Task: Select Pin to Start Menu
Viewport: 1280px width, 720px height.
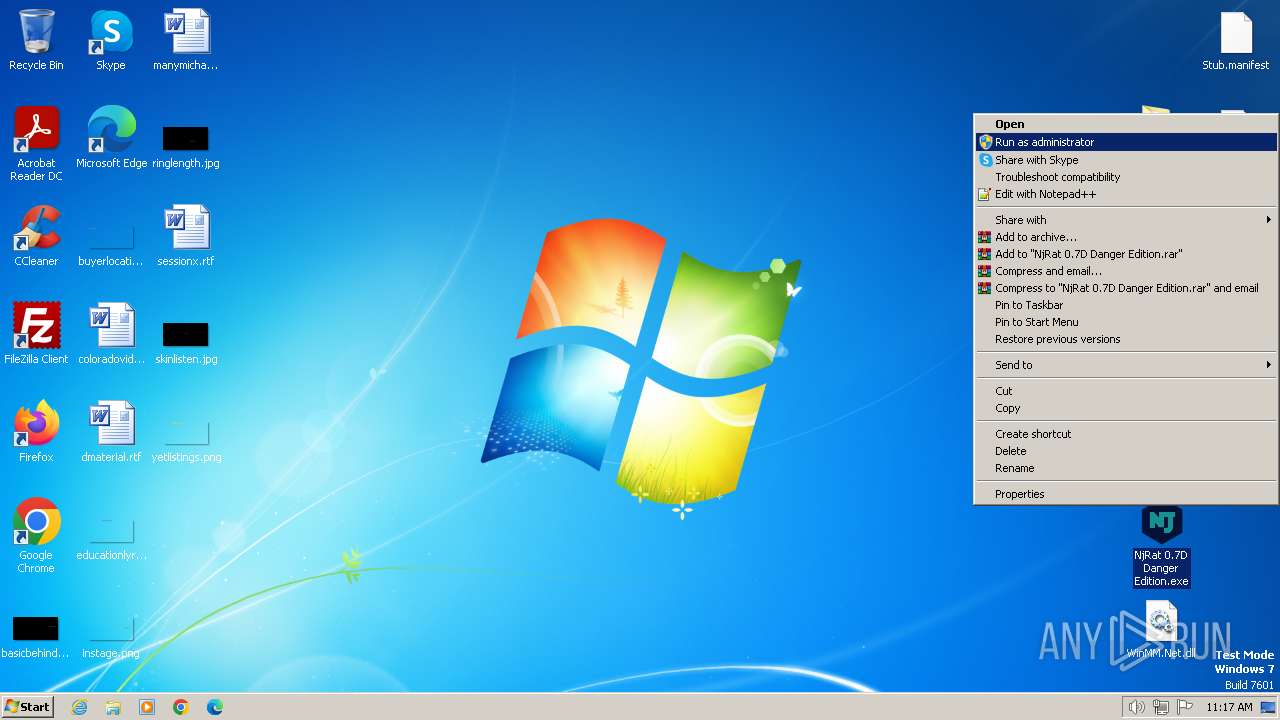Action: pyautogui.click(x=1126, y=322)
